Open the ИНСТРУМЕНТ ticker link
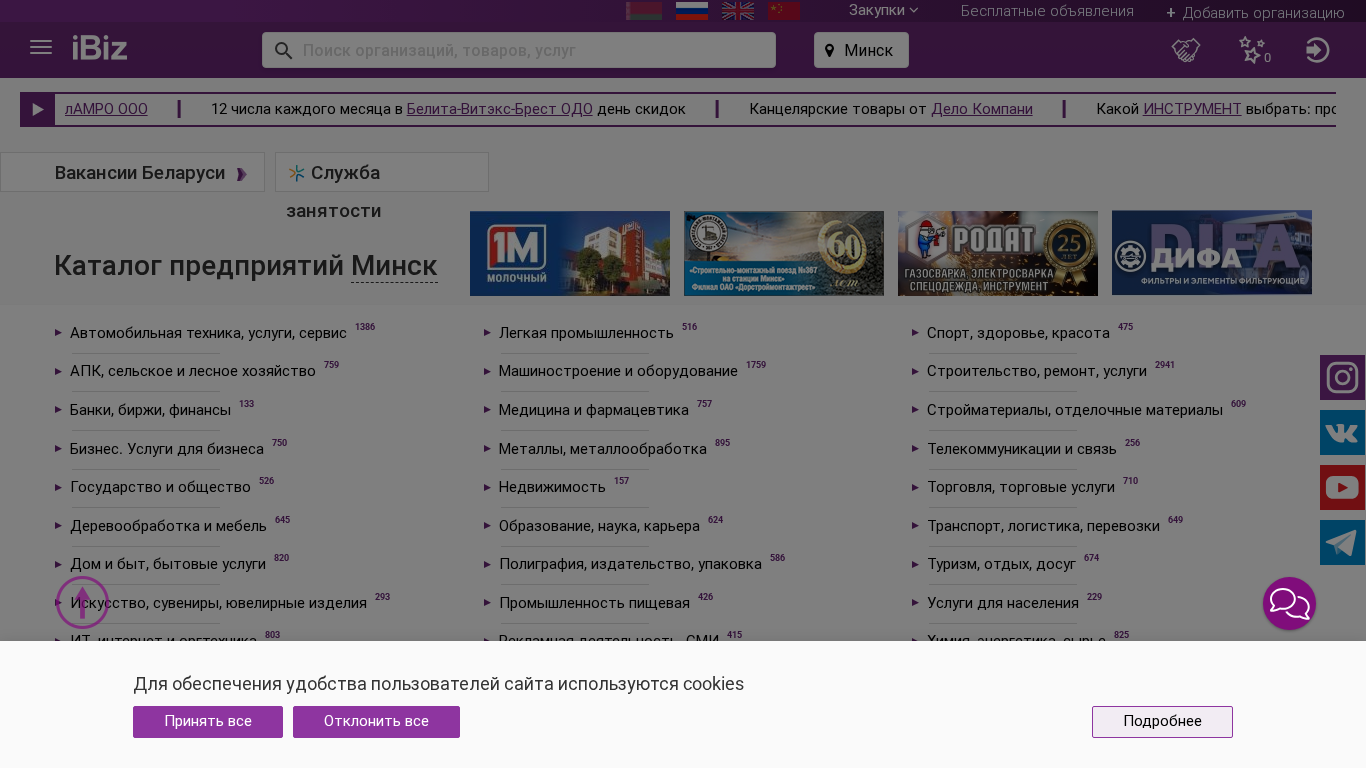The width and height of the screenshot is (1366, 768). (x=1192, y=109)
